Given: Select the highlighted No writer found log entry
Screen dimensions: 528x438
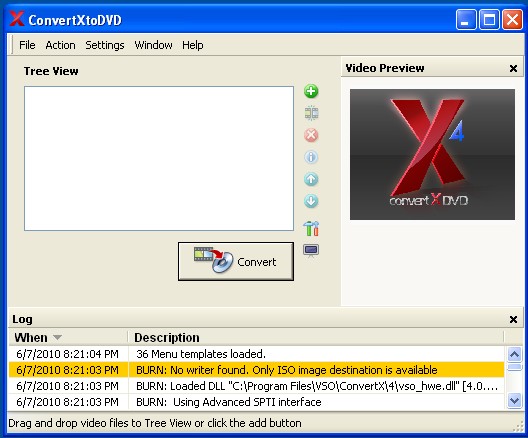Looking at the screenshot, I should [256, 370].
